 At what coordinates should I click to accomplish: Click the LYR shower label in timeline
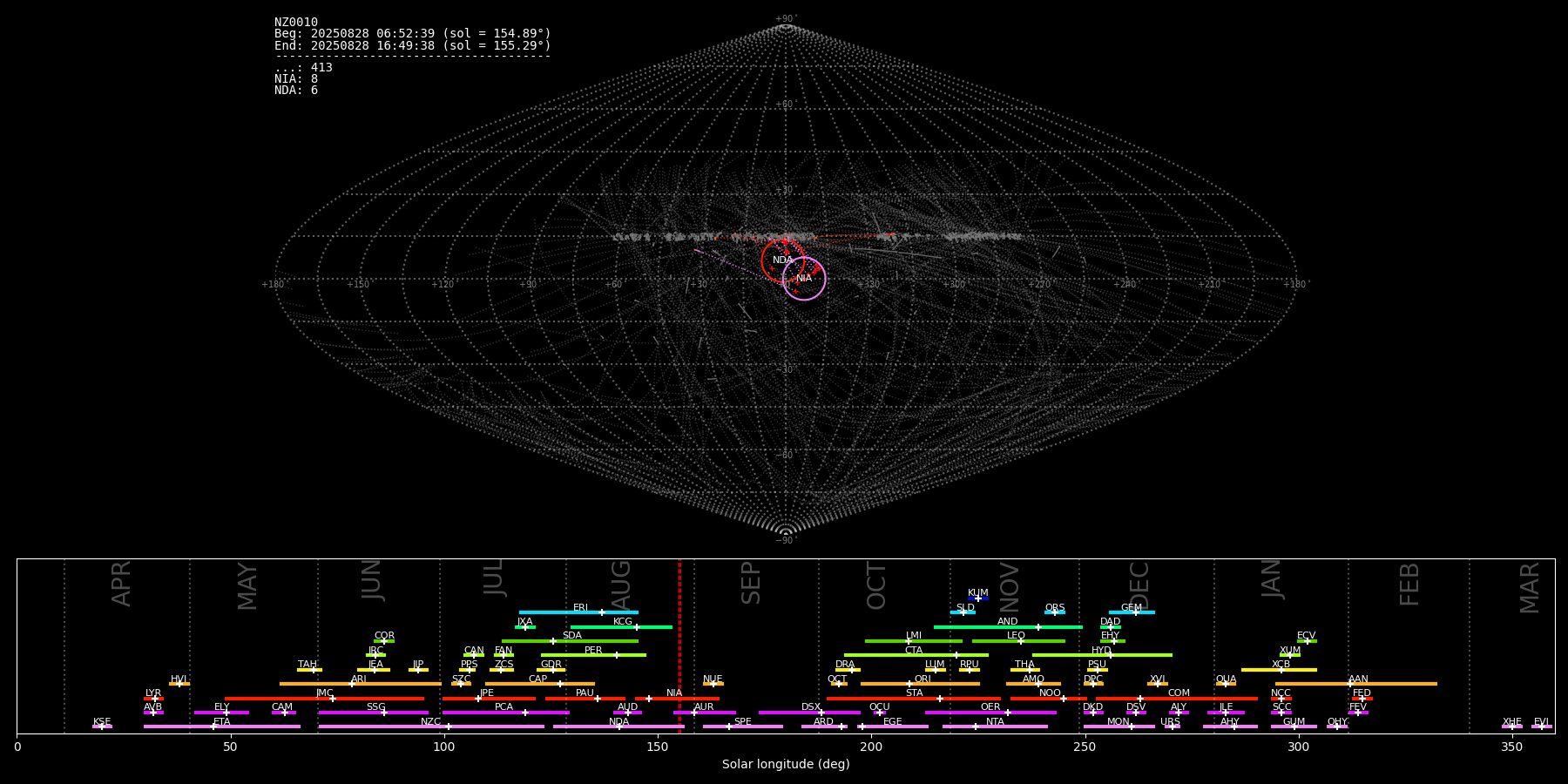[x=153, y=693]
